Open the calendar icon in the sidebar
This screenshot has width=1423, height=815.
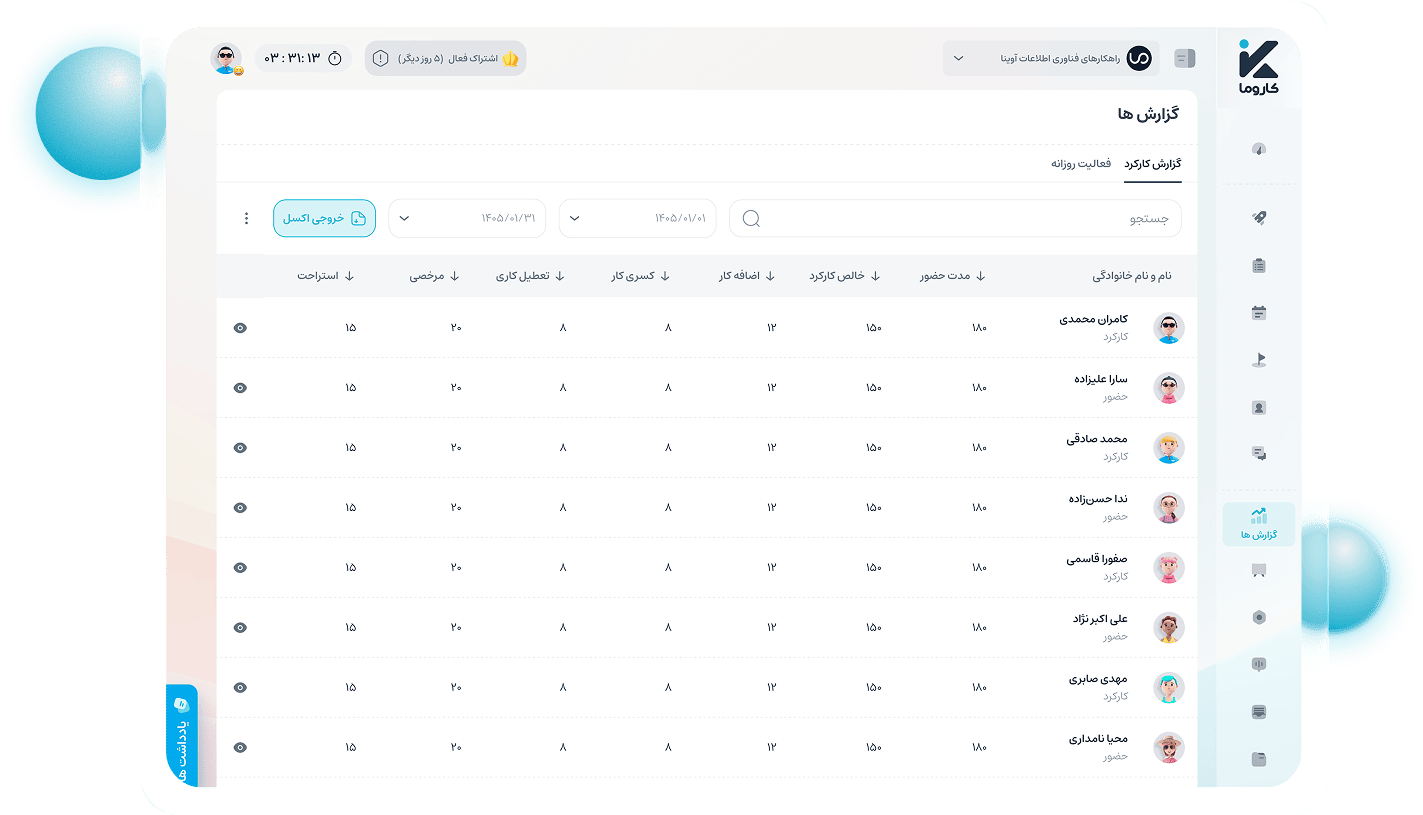[1259, 313]
